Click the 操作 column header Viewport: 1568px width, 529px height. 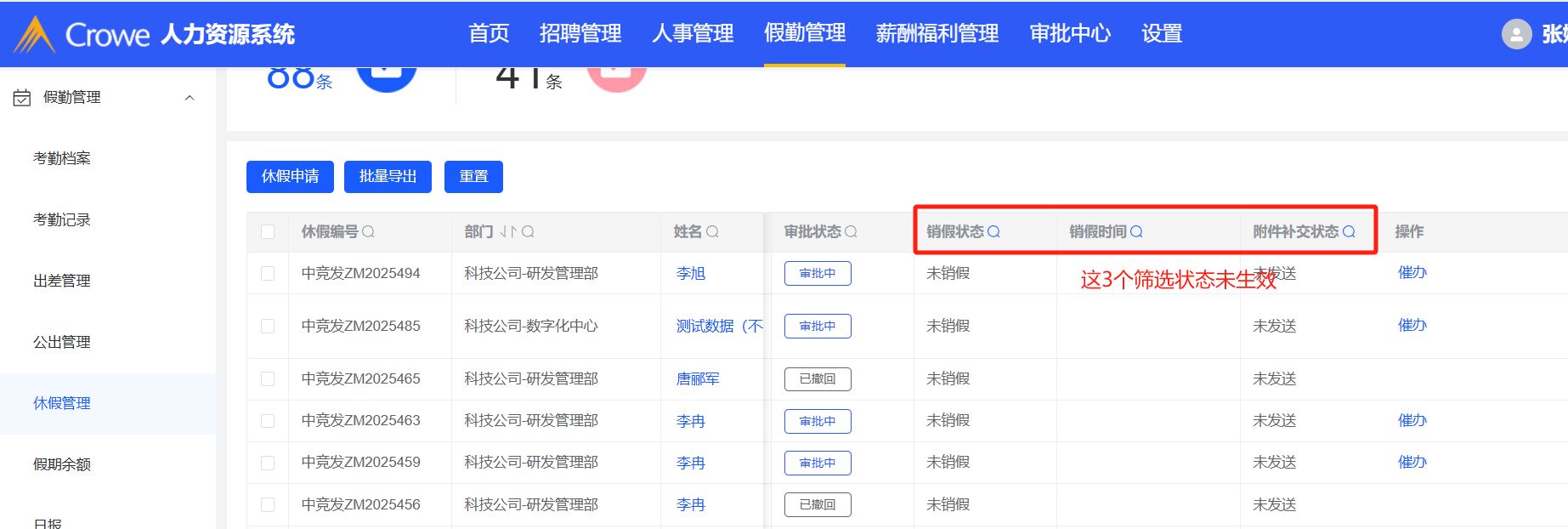(1410, 231)
